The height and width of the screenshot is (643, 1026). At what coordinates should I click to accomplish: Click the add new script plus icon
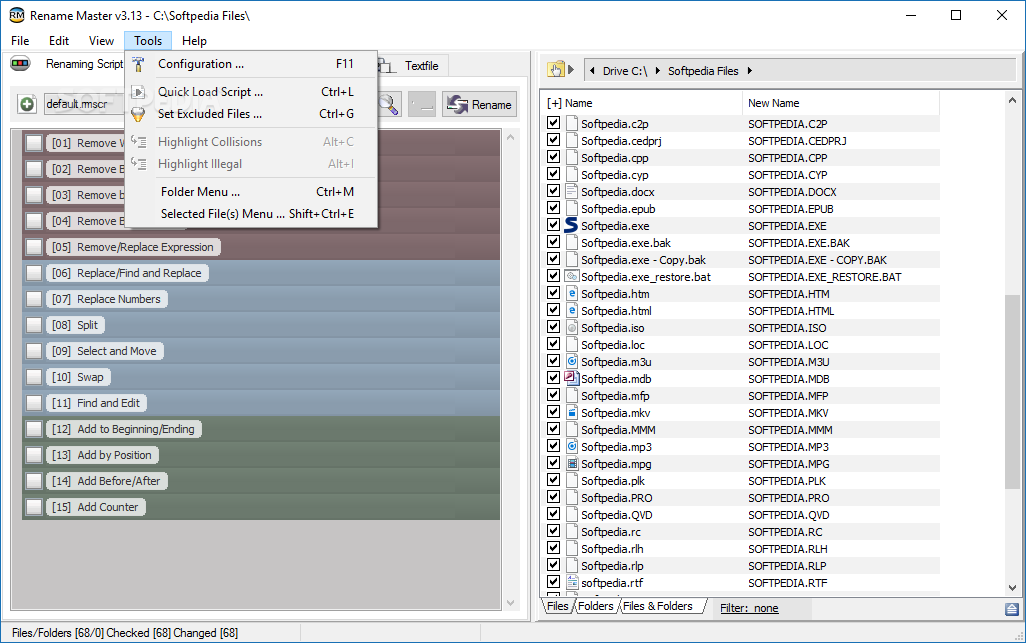click(27, 104)
